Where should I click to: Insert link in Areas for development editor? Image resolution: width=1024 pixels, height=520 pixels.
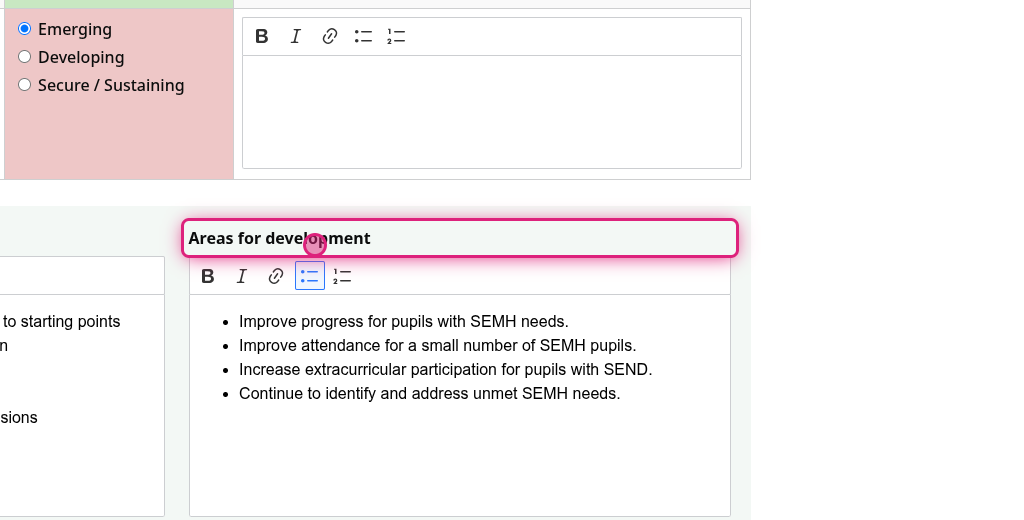tap(276, 276)
